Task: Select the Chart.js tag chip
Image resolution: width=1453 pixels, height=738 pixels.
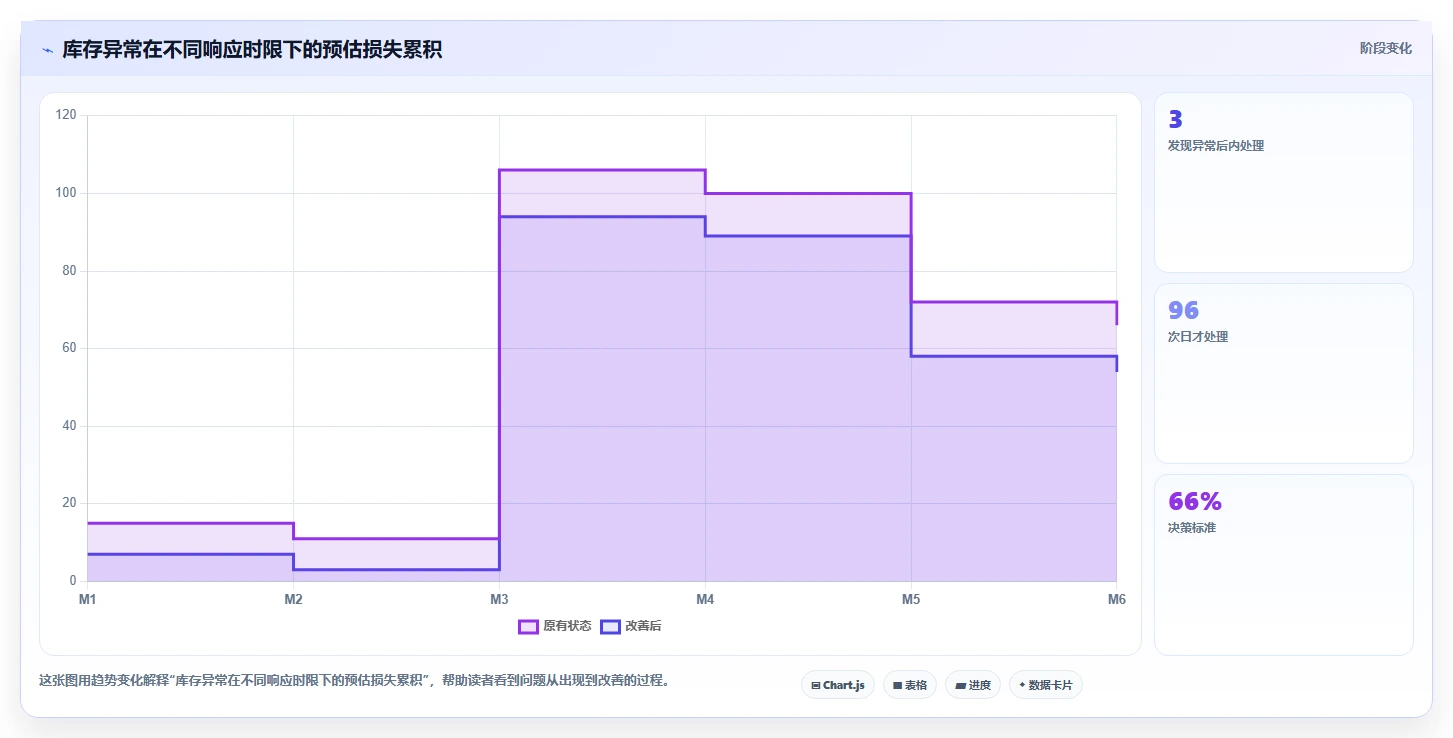Action: tap(838, 685)
